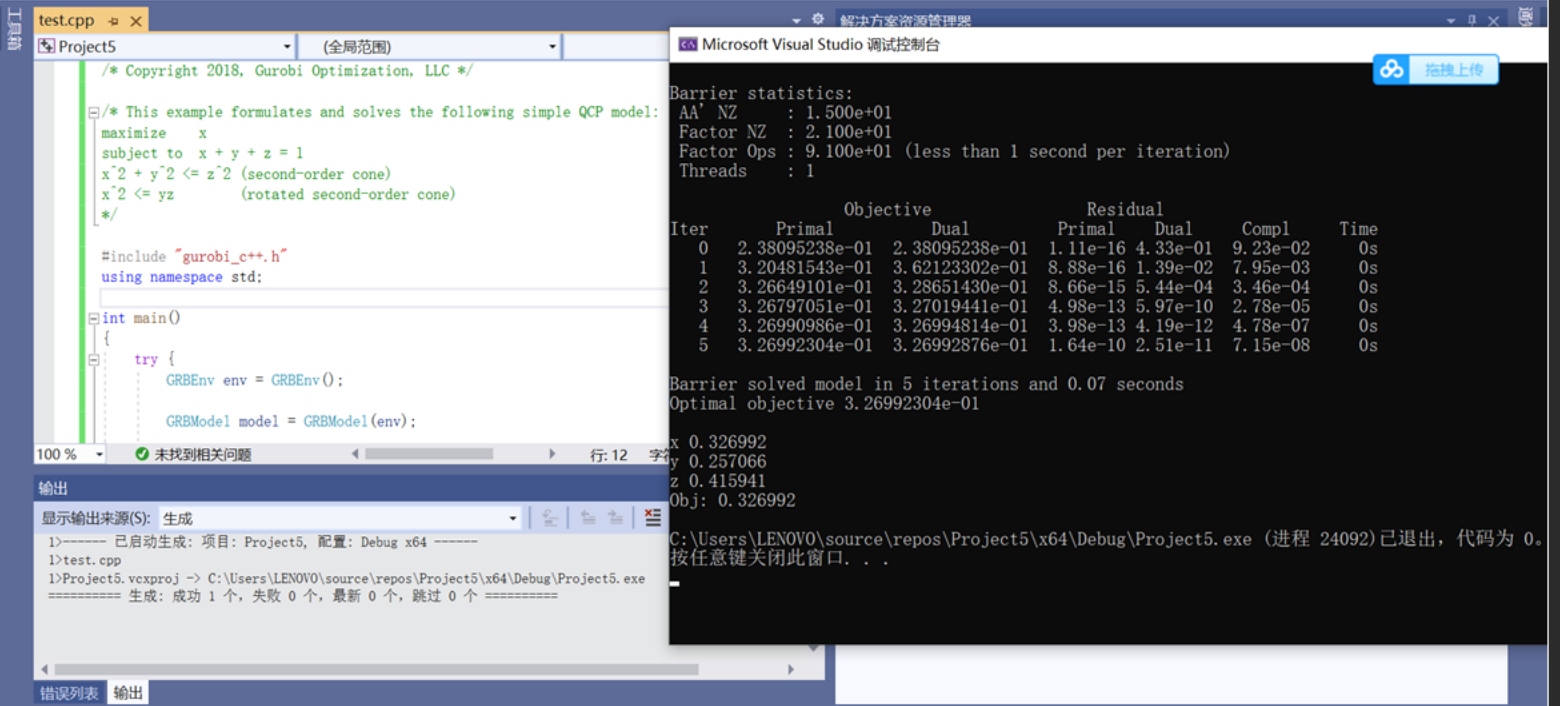Screen dimensions: 1560x706
Task: Click the 'GRBModel model = GRBModel(env);' line
Action: [x=291, y=421]
